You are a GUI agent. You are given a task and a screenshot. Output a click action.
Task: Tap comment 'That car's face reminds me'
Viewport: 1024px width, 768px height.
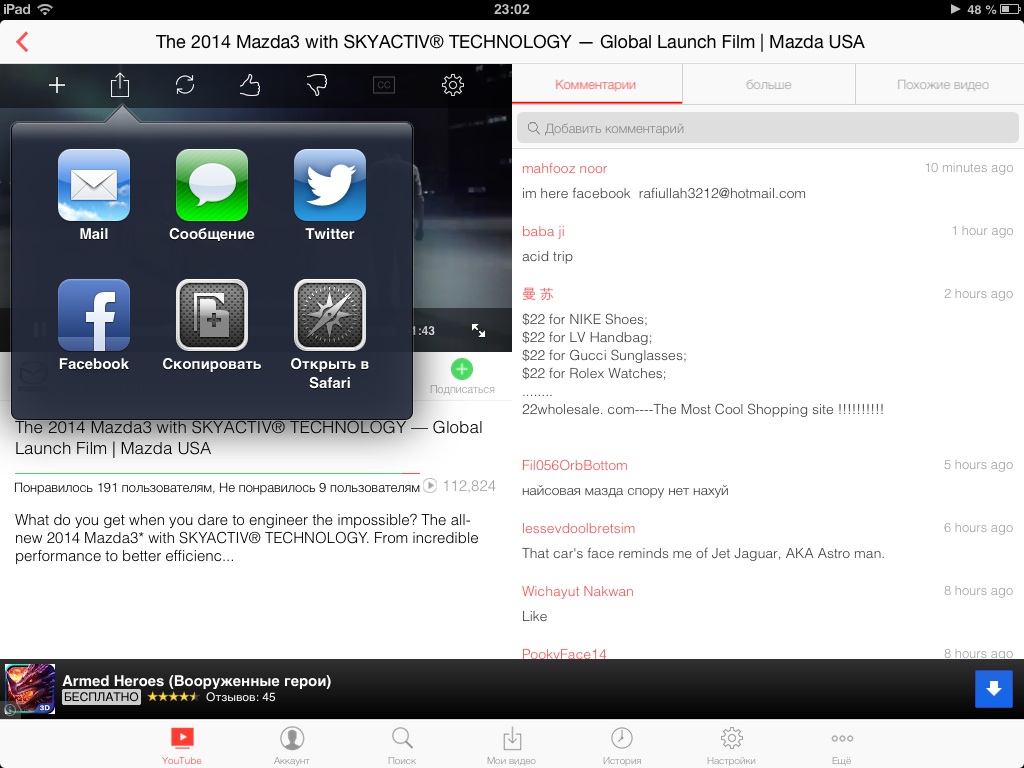pyautogui.click(x=703, y=553)
